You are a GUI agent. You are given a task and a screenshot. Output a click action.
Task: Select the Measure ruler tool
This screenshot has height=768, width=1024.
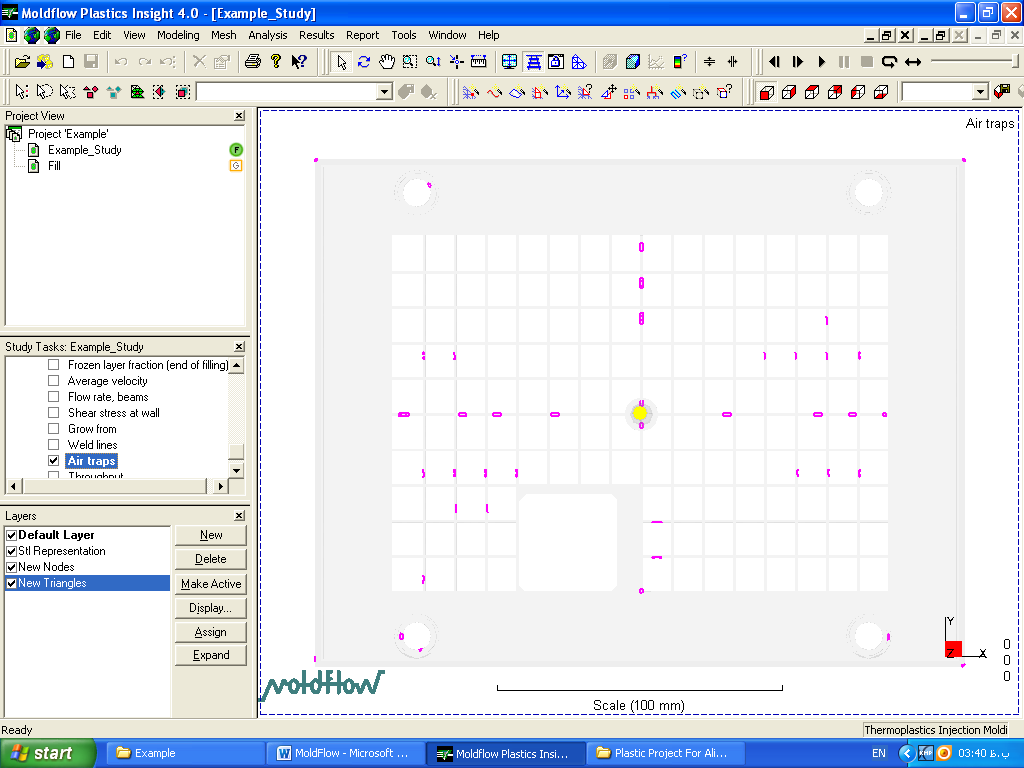coord(478,62)
